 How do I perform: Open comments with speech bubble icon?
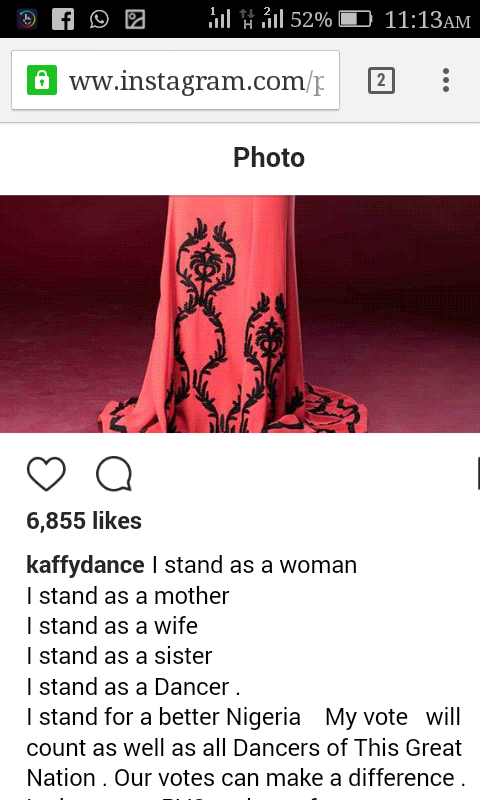114,474
